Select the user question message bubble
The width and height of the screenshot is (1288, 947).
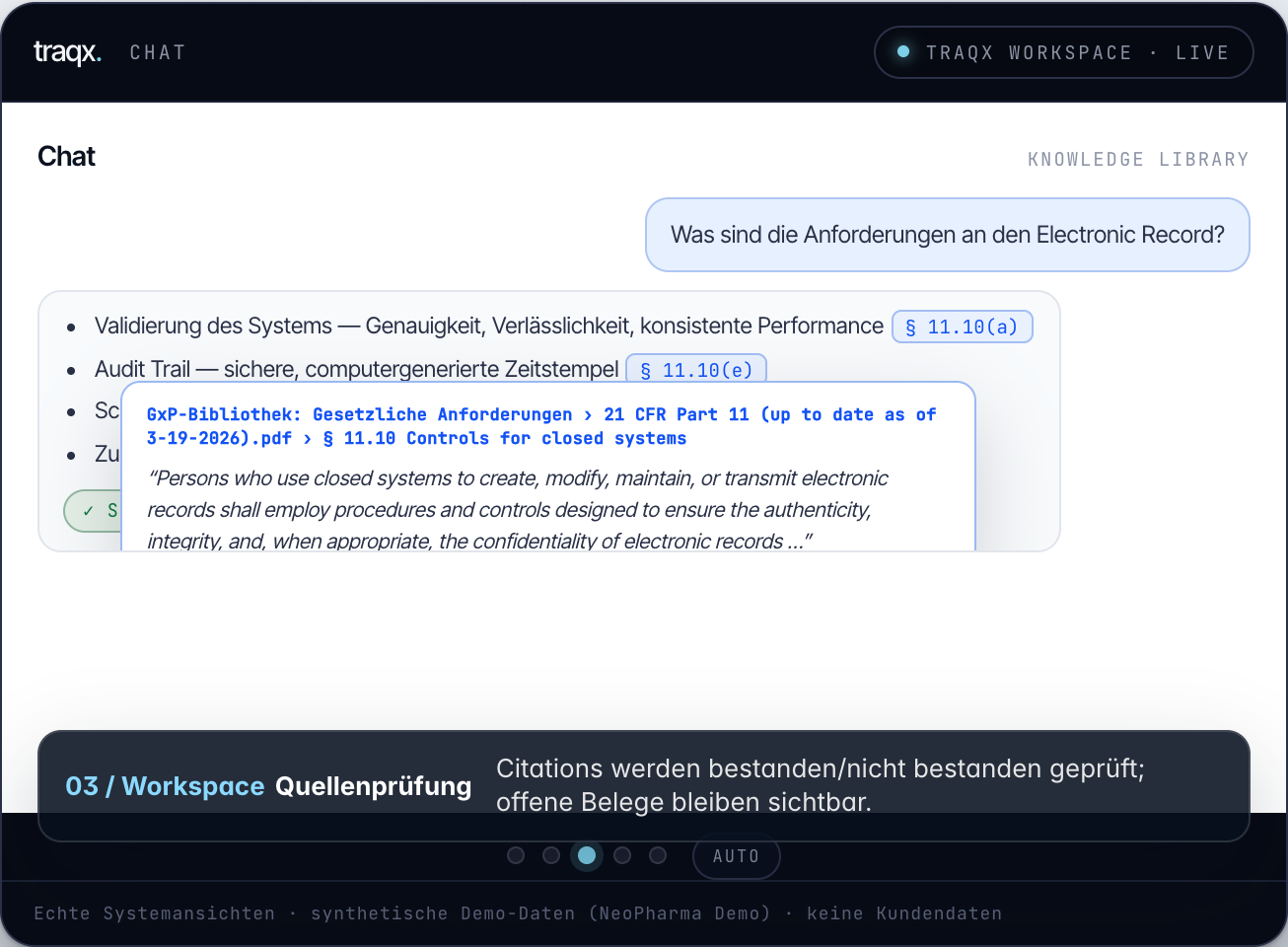(947, 235)
